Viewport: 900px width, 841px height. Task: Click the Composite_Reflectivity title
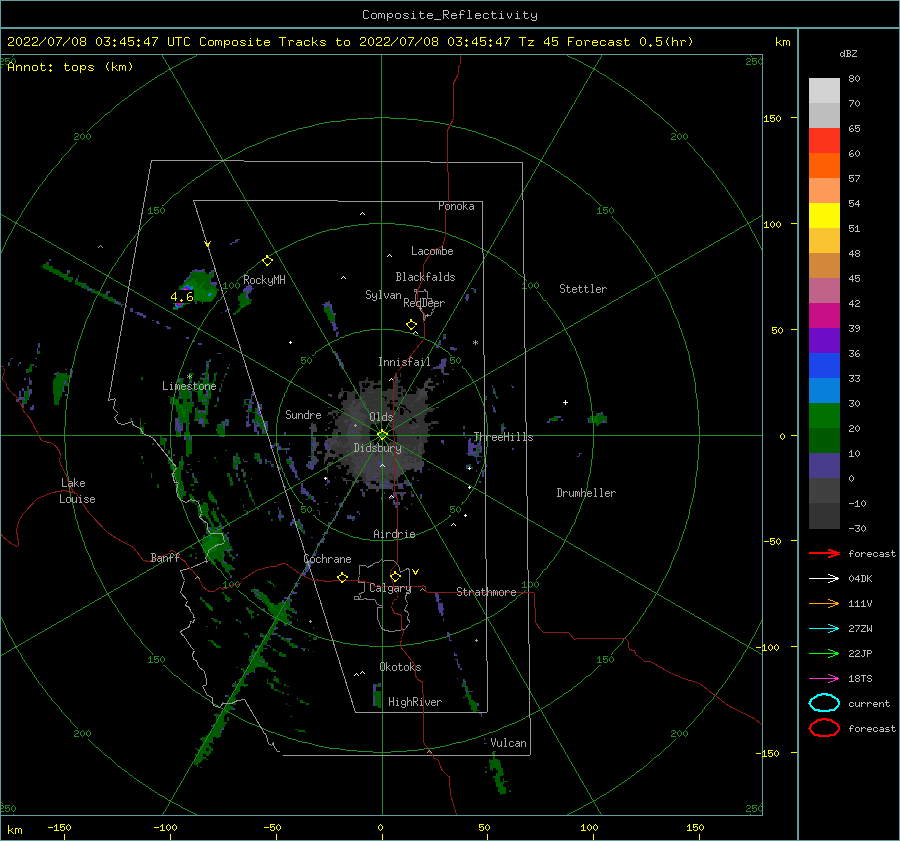coord(449,15)
